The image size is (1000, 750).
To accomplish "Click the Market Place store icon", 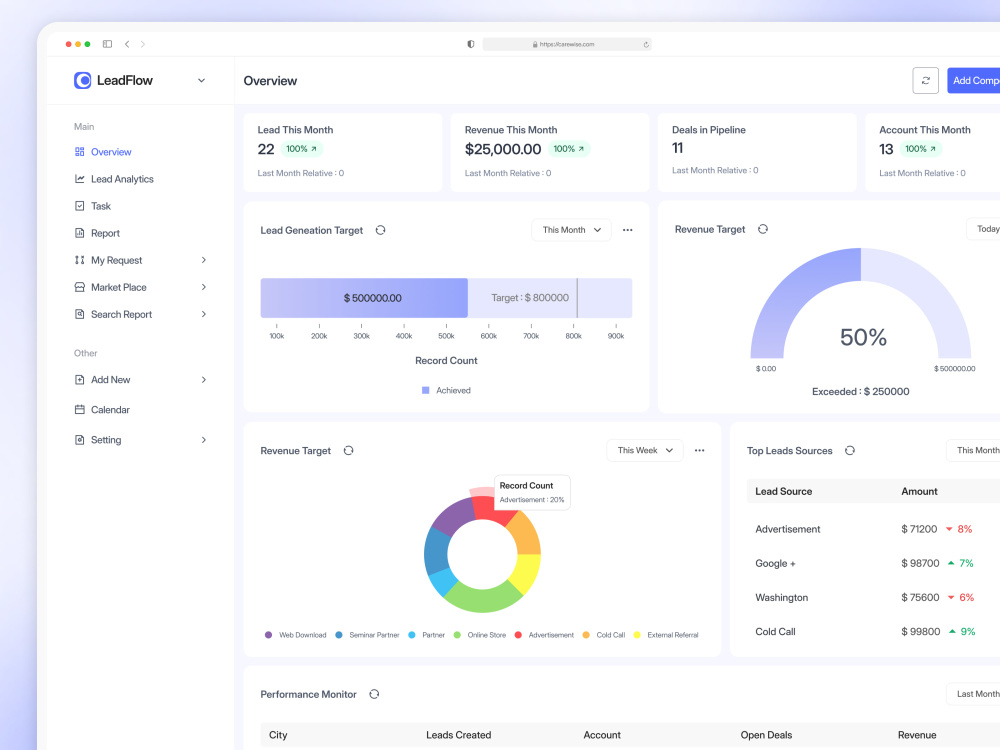I will coord(80,287).
